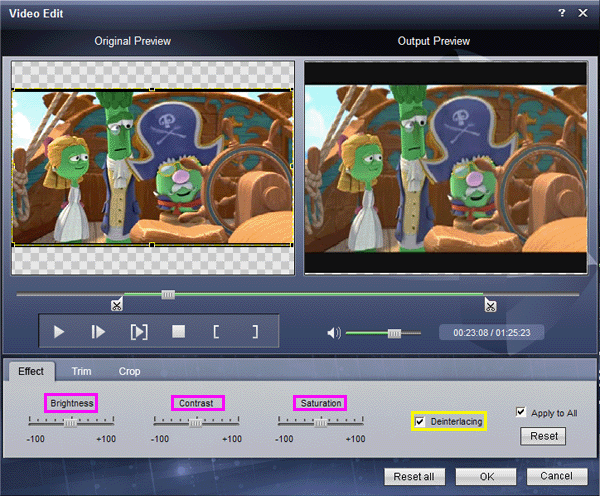This screenshot has height=496, width=600.
Task: Click the Contrast slider thumb
Action: [x=195, y=423]
